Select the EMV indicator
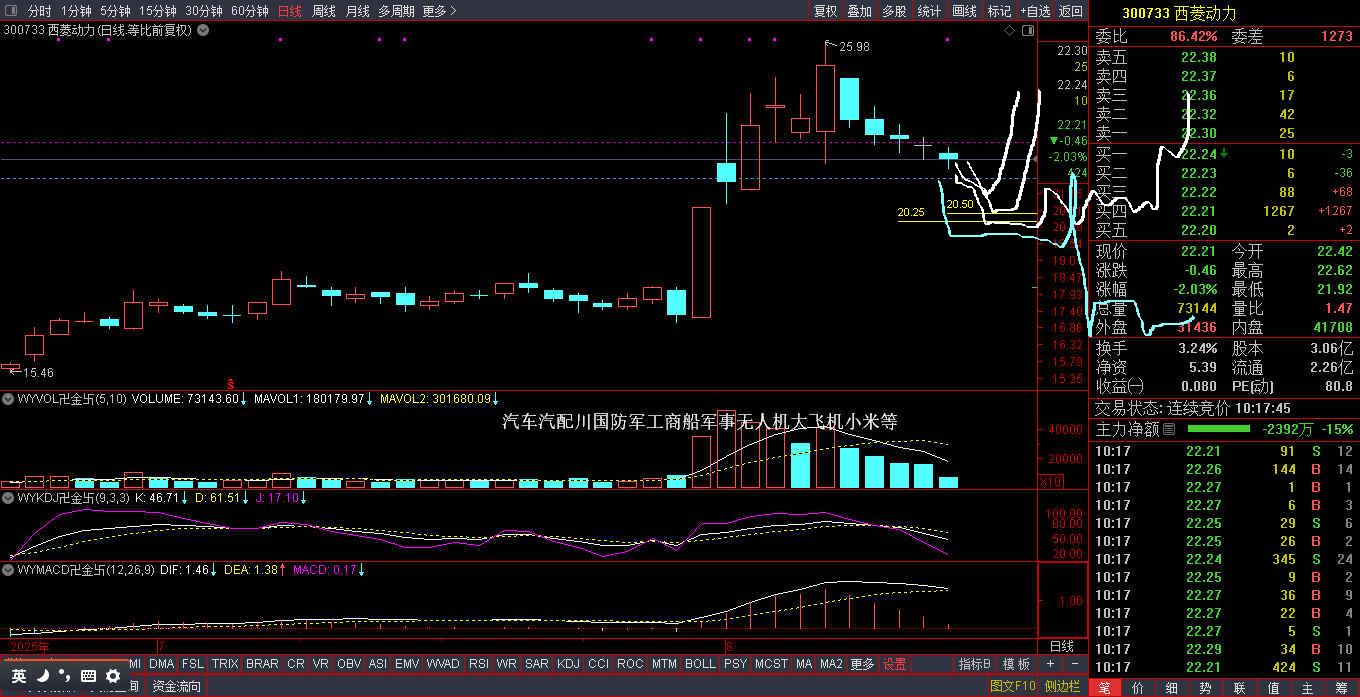1360x697 pixels. coord(407,663)
